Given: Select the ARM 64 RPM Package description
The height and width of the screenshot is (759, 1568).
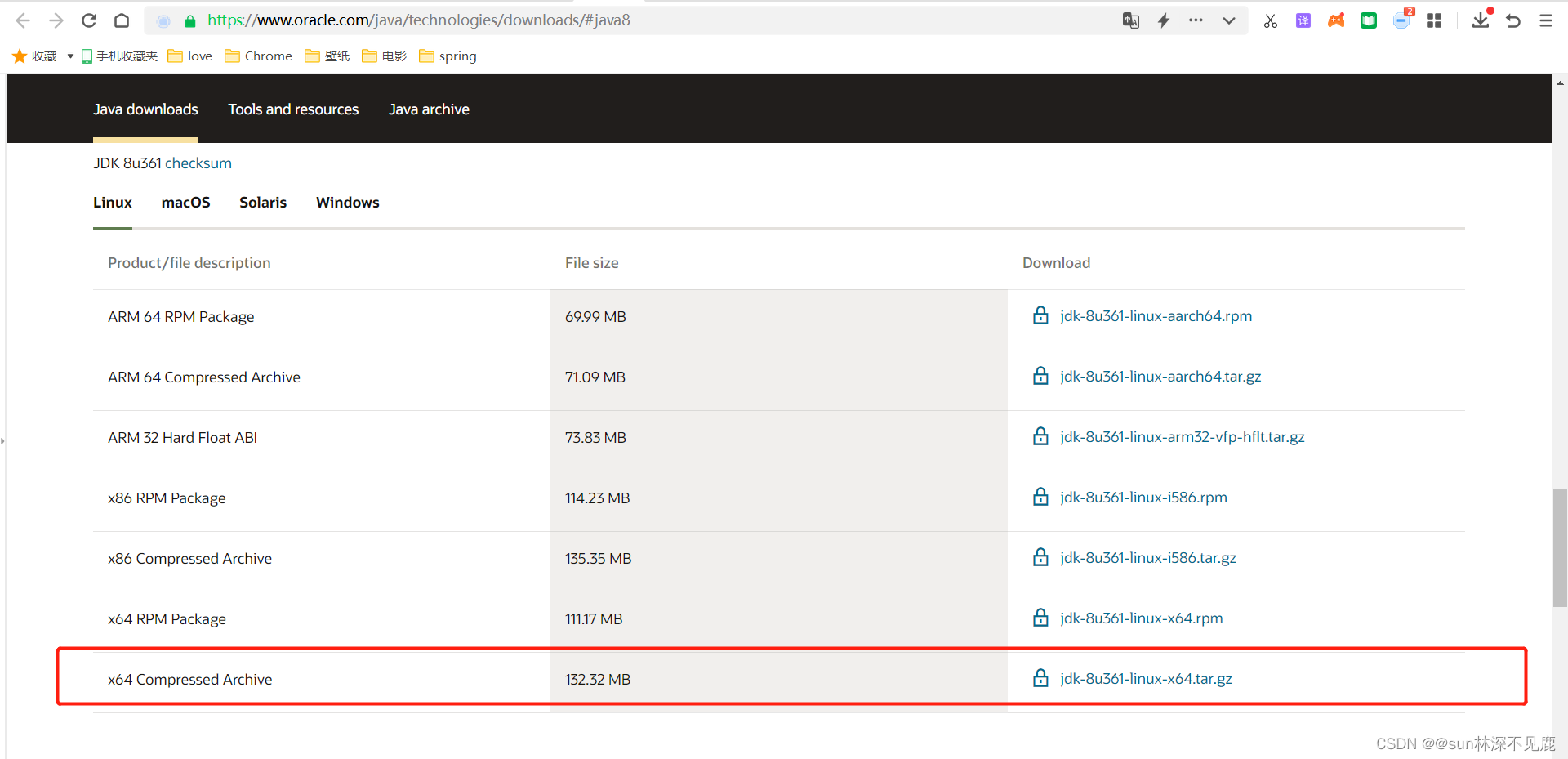Looking at the screenshot, I should pos(181,317).
